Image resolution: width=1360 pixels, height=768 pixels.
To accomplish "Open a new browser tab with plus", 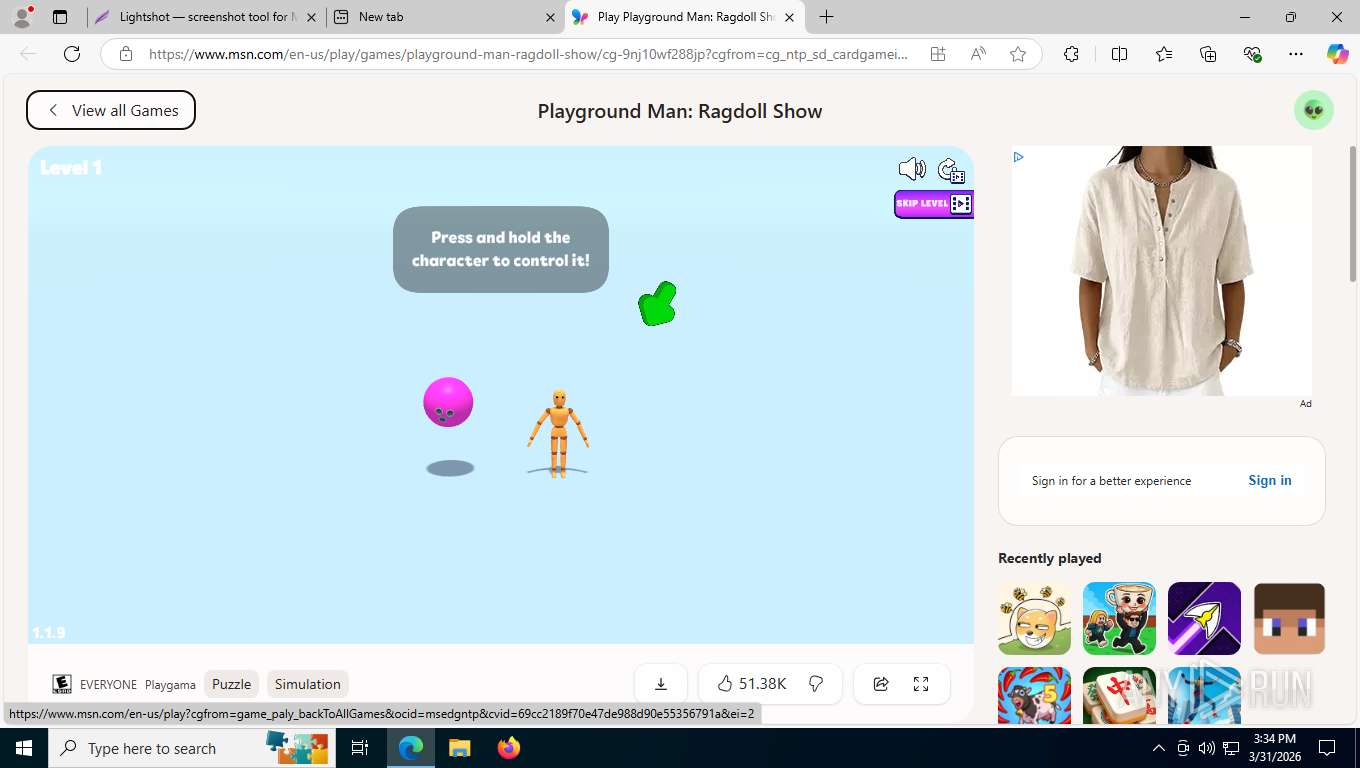I will [826, 17].
